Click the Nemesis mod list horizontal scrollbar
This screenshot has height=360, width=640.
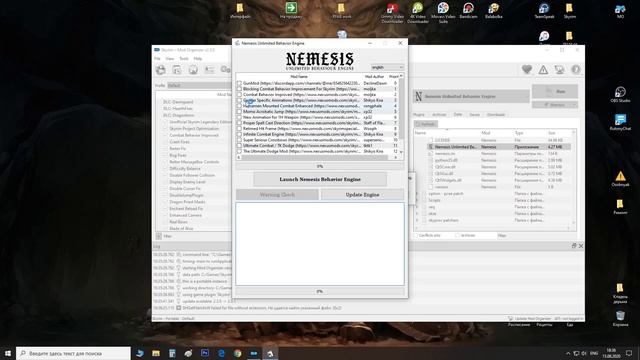pos(317,157)
